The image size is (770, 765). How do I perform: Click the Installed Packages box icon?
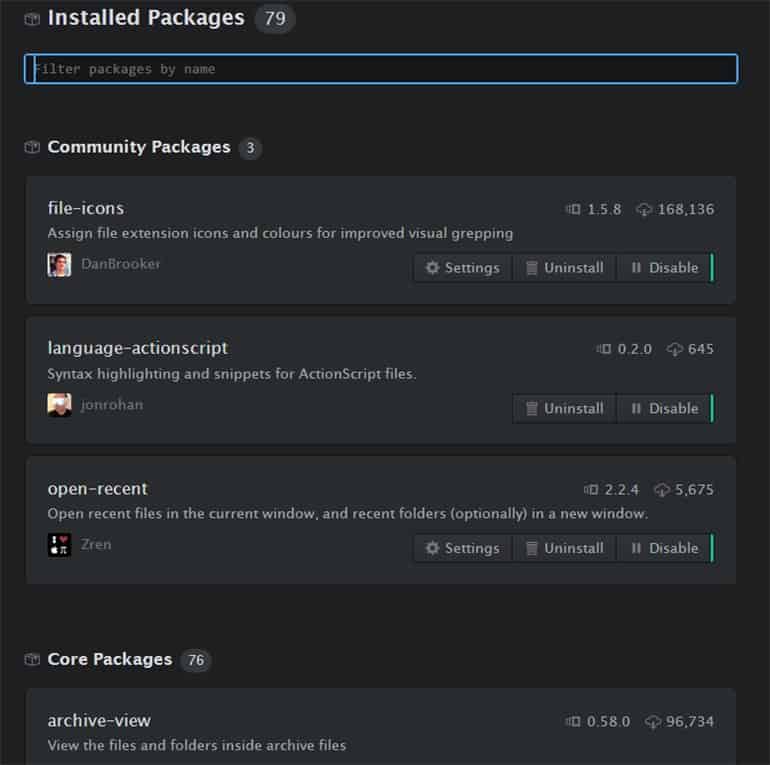(32, 19)
